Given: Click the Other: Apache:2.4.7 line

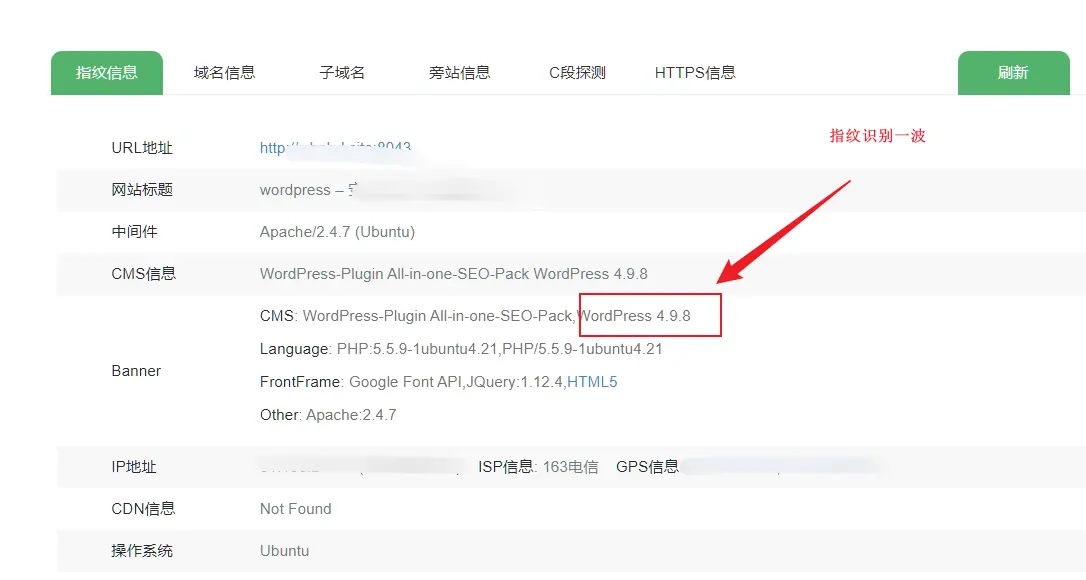Looking at the screenshot, I should click(x=328, y=415).
